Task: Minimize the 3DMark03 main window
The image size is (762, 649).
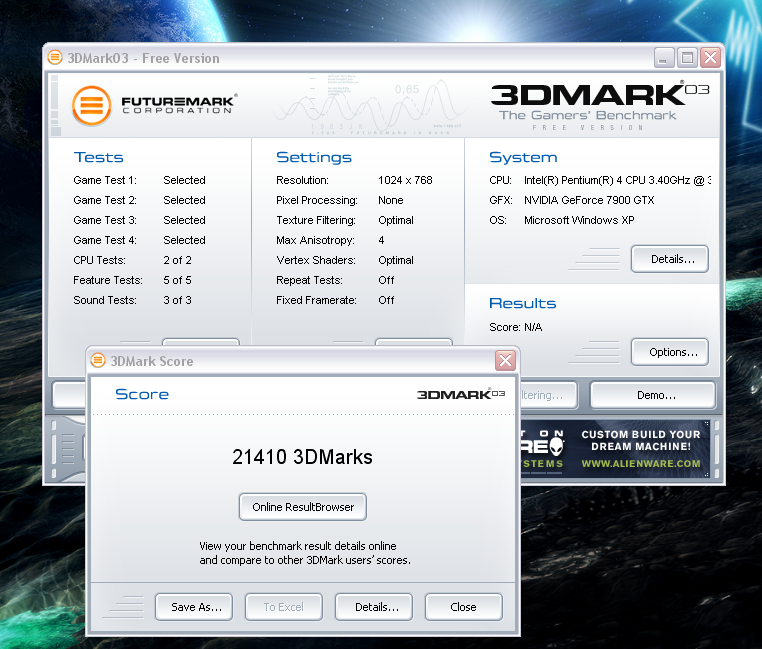Action: (663, 57)
